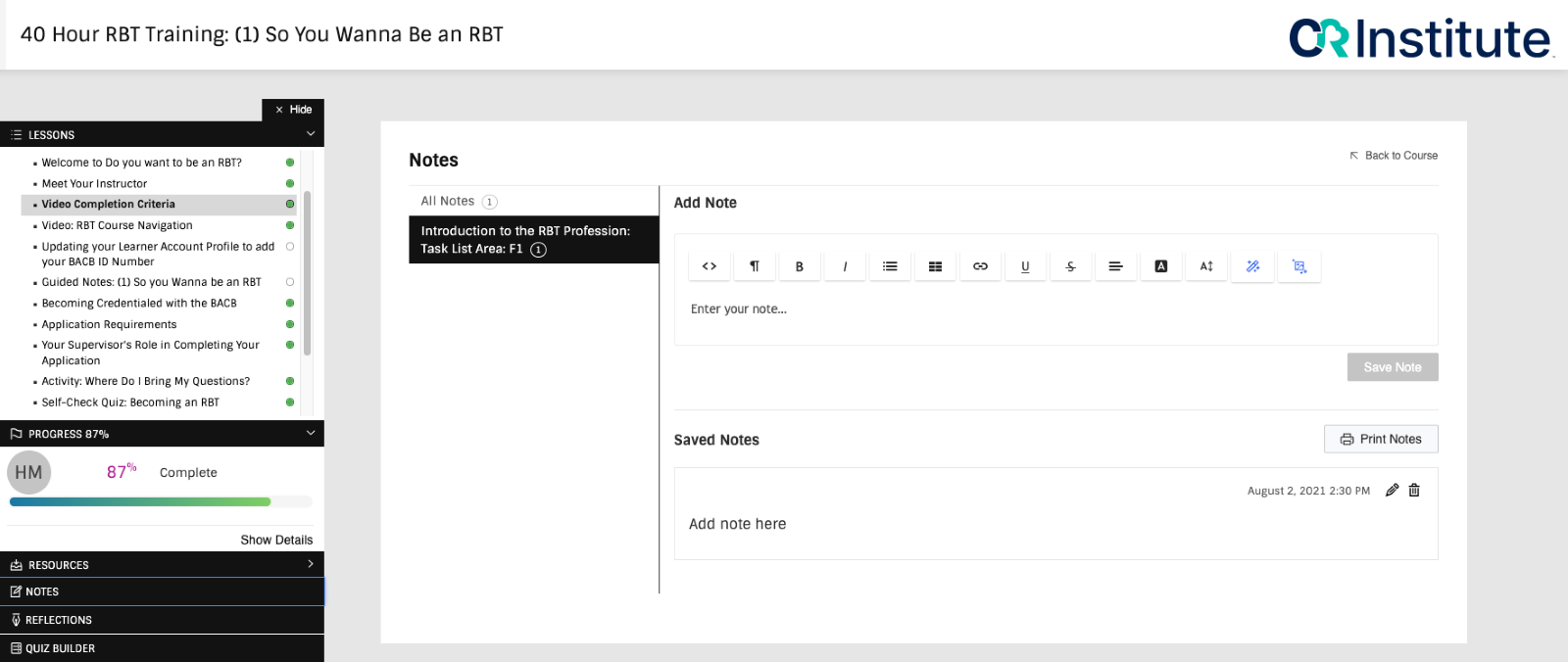The image size is (1568, 662).
Task: Click into the Enter your note field
Action: coord(1055,309)
